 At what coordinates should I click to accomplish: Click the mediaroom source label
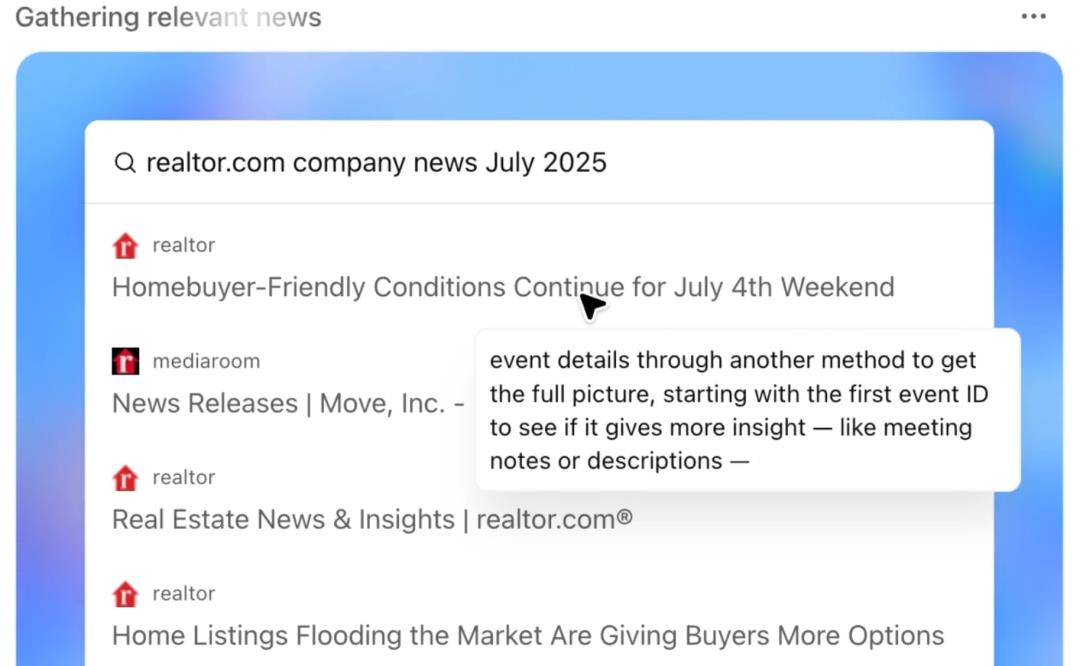click(206, 361)
